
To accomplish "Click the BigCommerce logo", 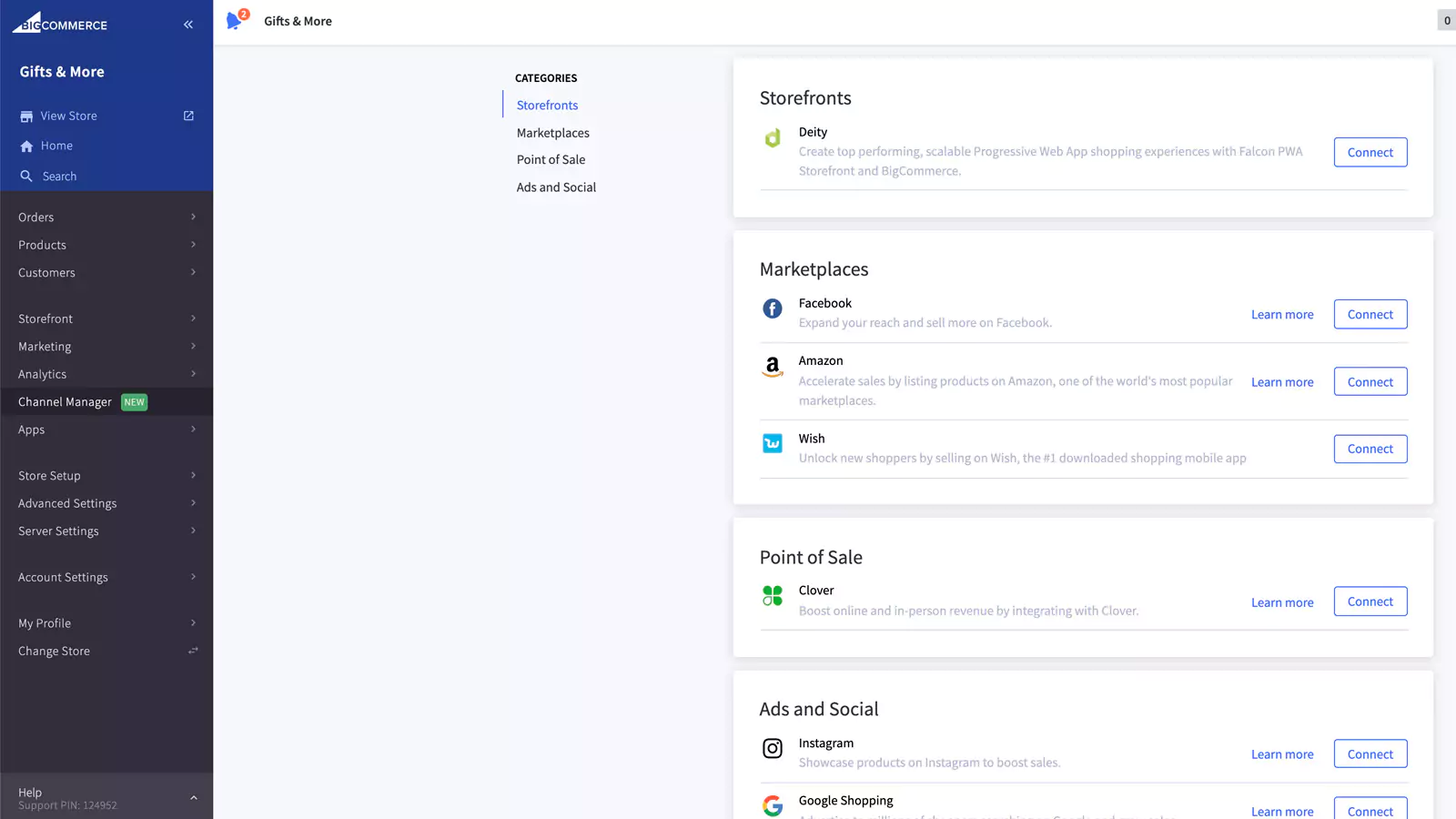I will pyautogui.click(x=60, y=23).
